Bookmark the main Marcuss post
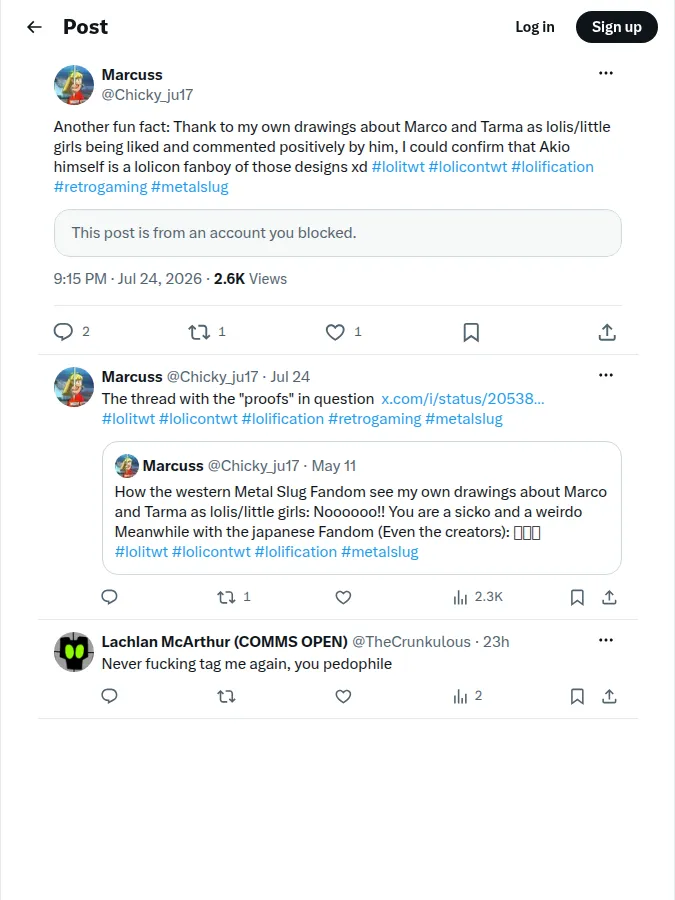The height and width of the screenshot is (900, 675). [471, 332]
